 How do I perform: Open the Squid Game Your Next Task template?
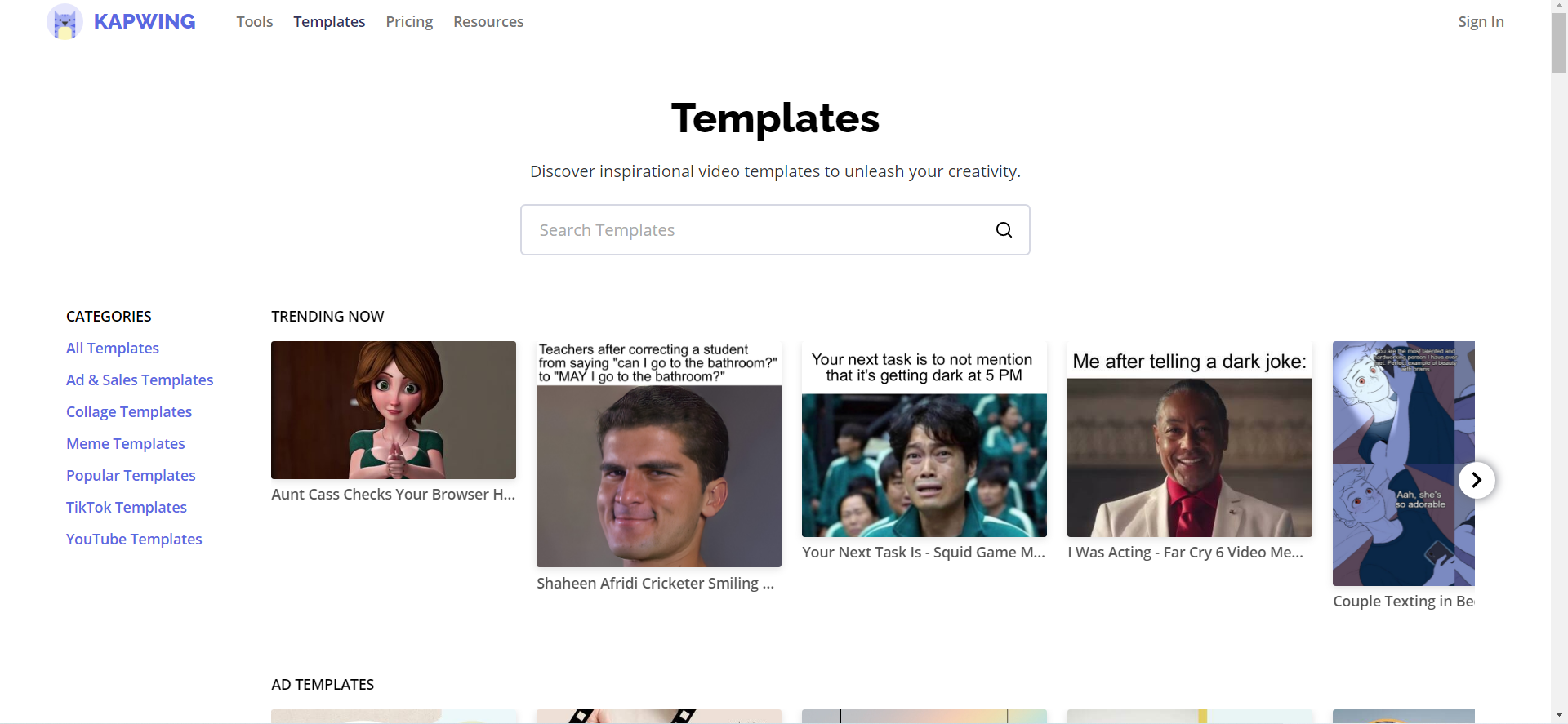point(924,439)
